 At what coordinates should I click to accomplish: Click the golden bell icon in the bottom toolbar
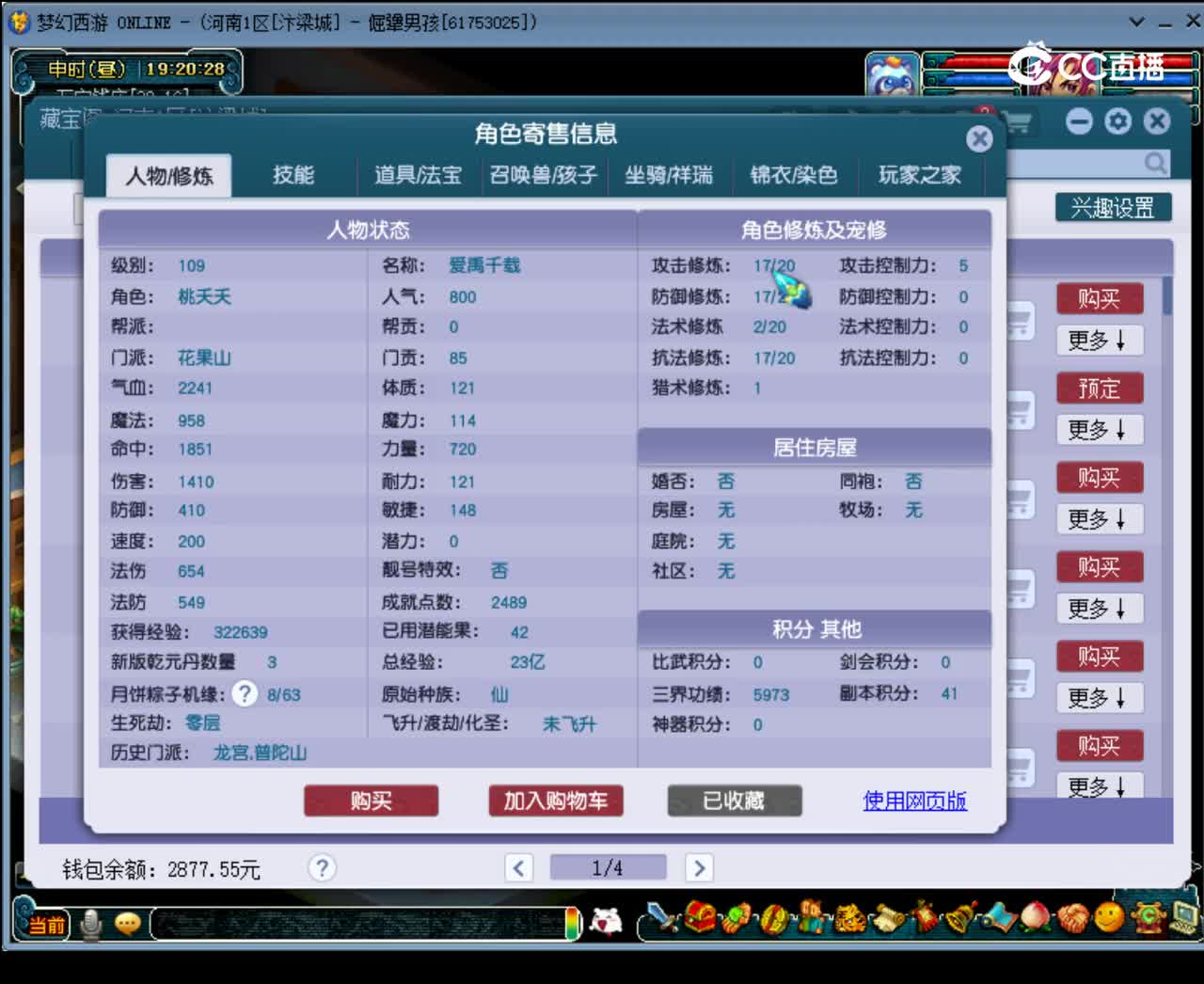[962, 918]
